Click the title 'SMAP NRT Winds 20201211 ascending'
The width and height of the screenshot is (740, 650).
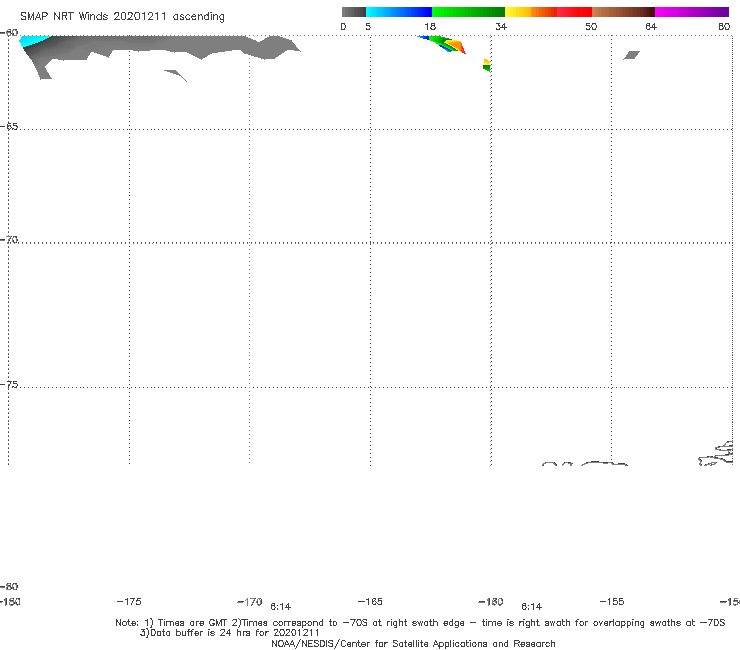122,17
